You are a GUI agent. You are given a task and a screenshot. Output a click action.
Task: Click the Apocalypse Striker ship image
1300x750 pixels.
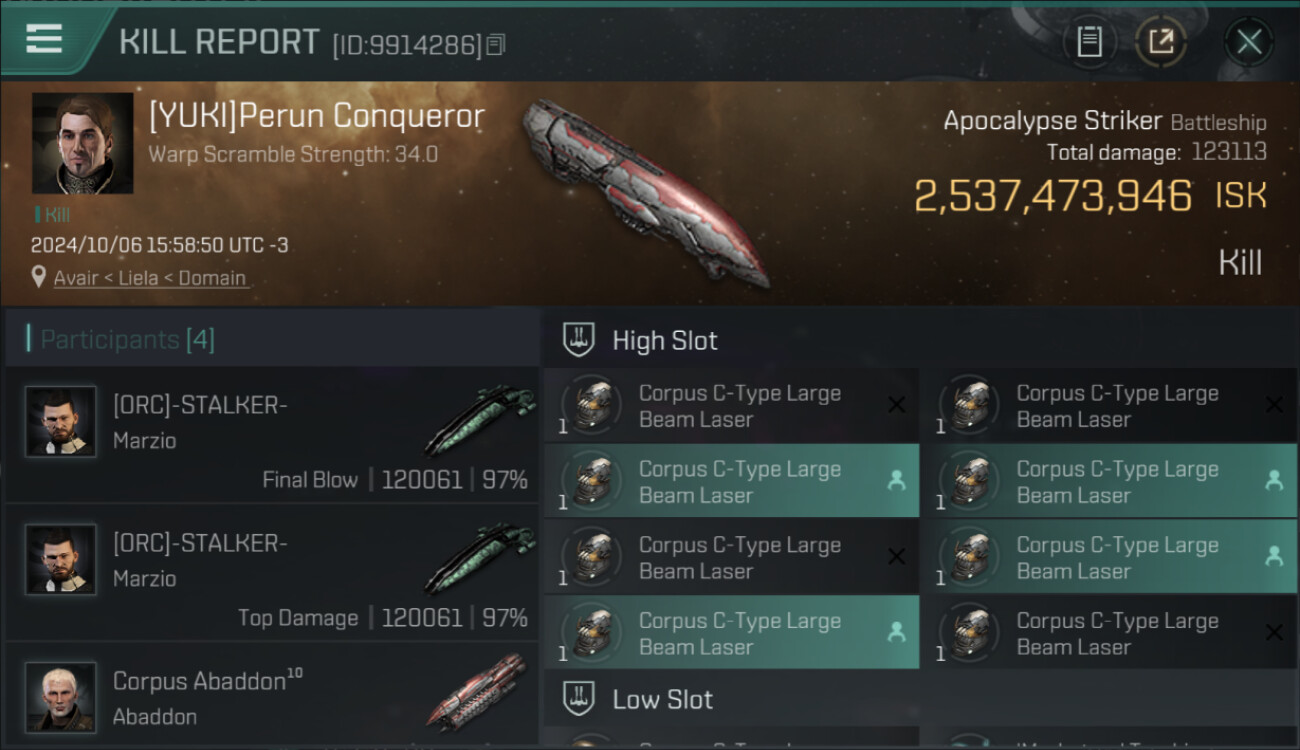pyautogui.click(x=645, y=190)
